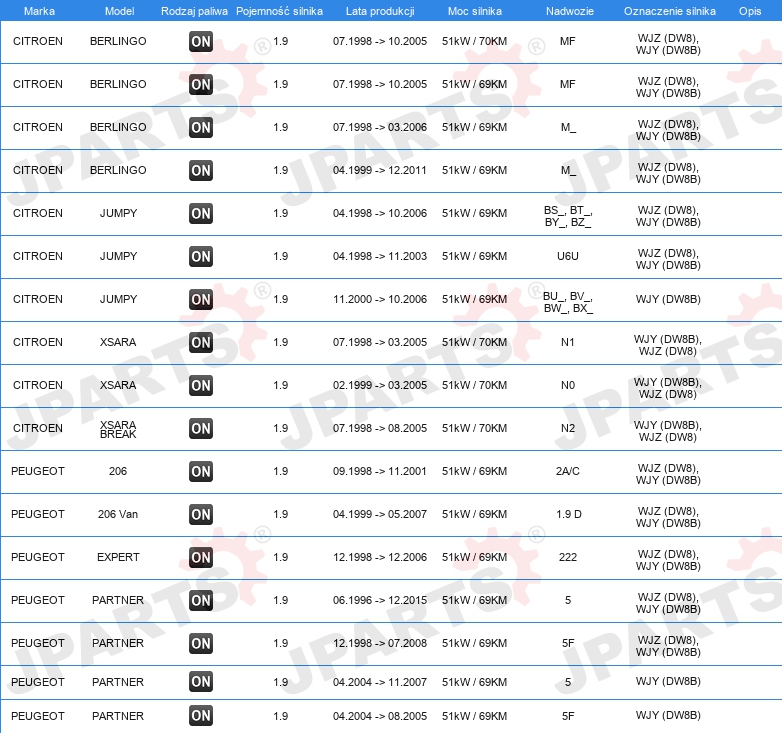Select date range 09.1998 -> 11.2001
Image resolution: width=782 pixels, height=733 pixels.
pos(380,471)
